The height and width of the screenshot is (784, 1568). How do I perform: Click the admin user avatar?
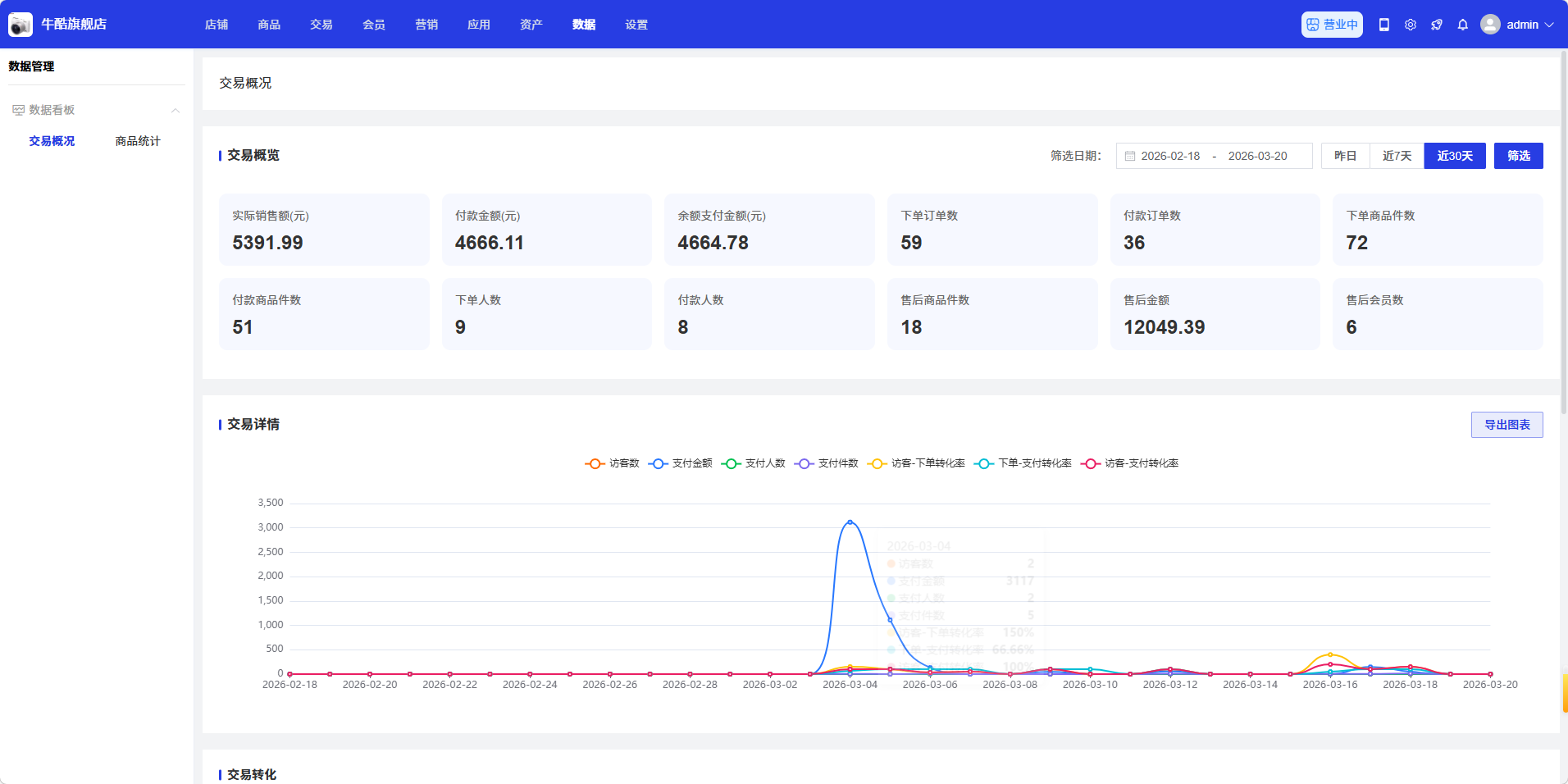(x=1490, y=25)
